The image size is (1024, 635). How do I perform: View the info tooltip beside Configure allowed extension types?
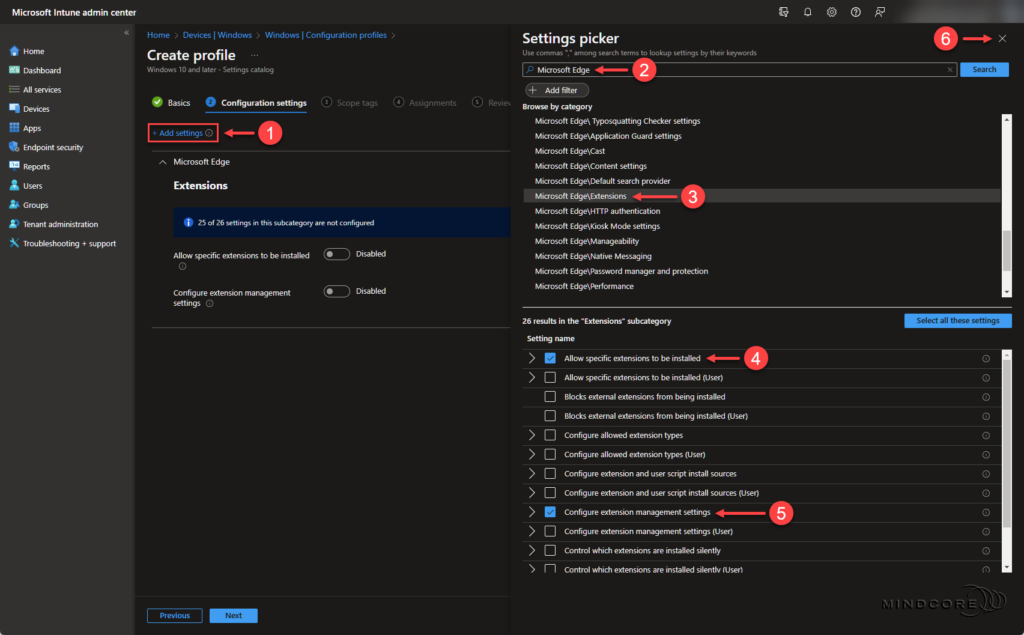coord(985,435)
